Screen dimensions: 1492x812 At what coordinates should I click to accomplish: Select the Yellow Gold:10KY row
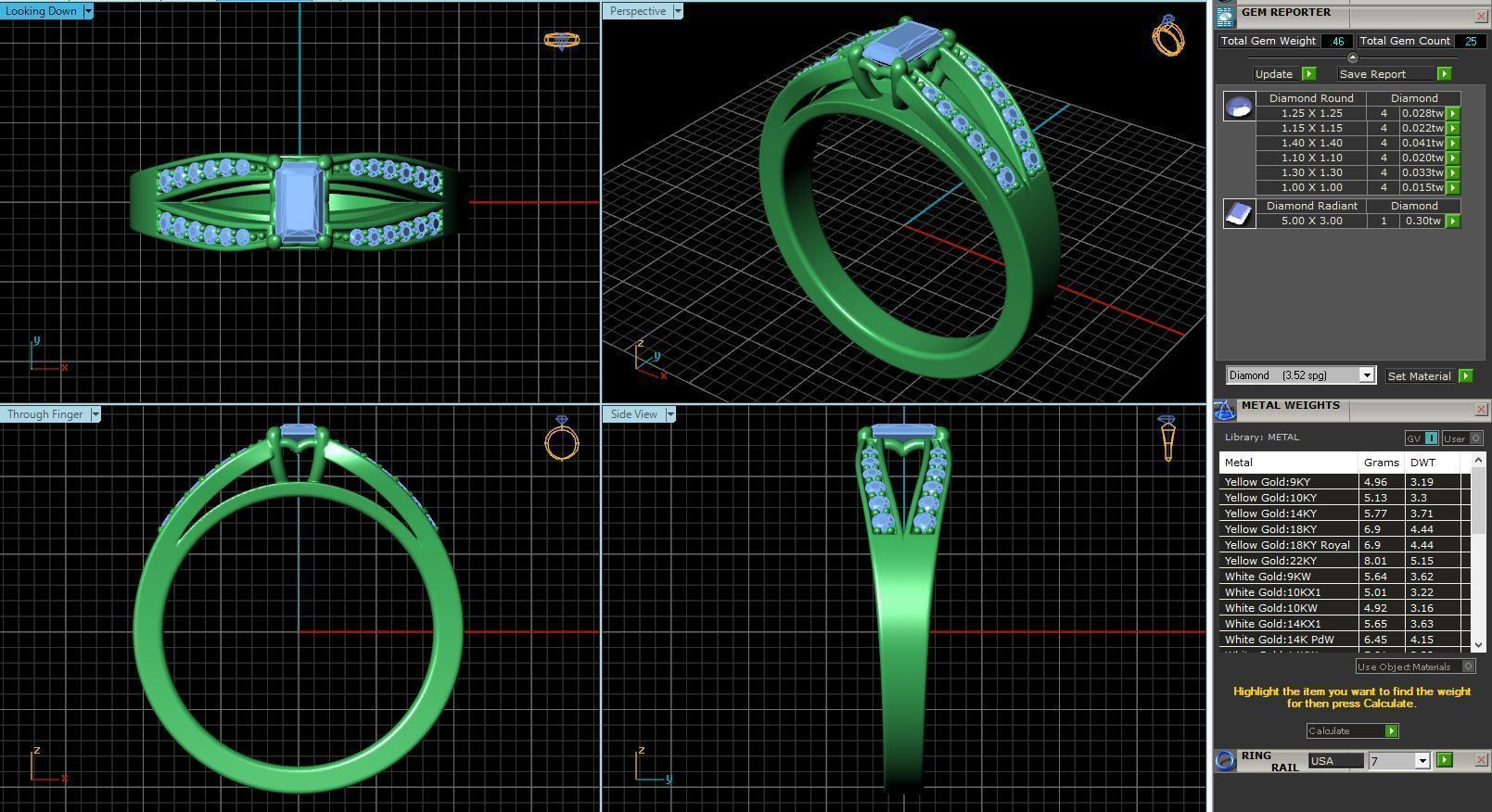pyautogui.click(x=1345, y=498)
